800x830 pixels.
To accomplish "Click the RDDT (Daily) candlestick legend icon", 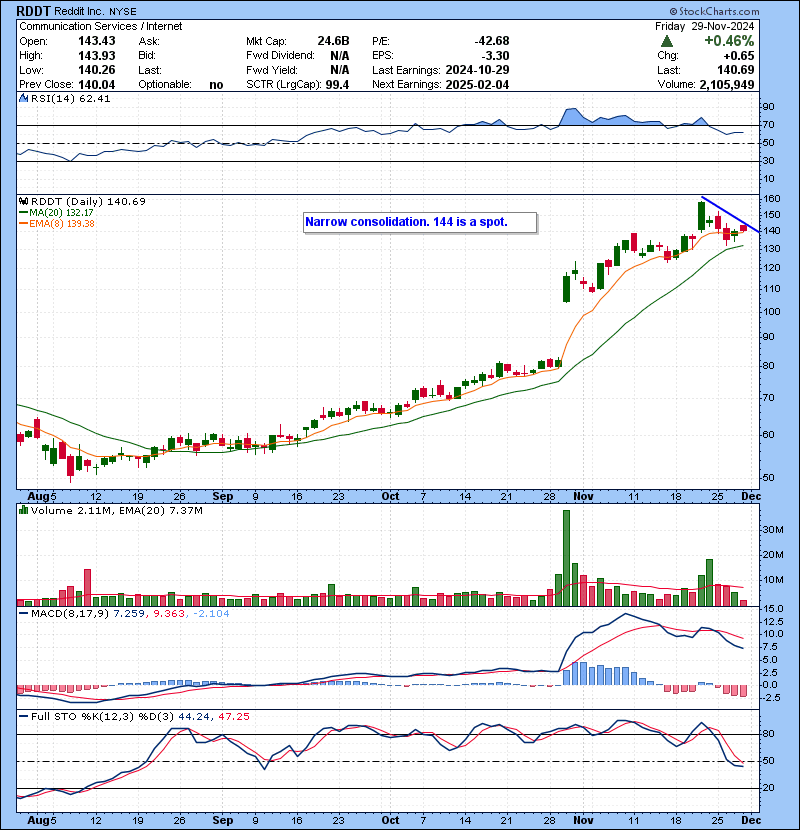I will click(24, 201).
